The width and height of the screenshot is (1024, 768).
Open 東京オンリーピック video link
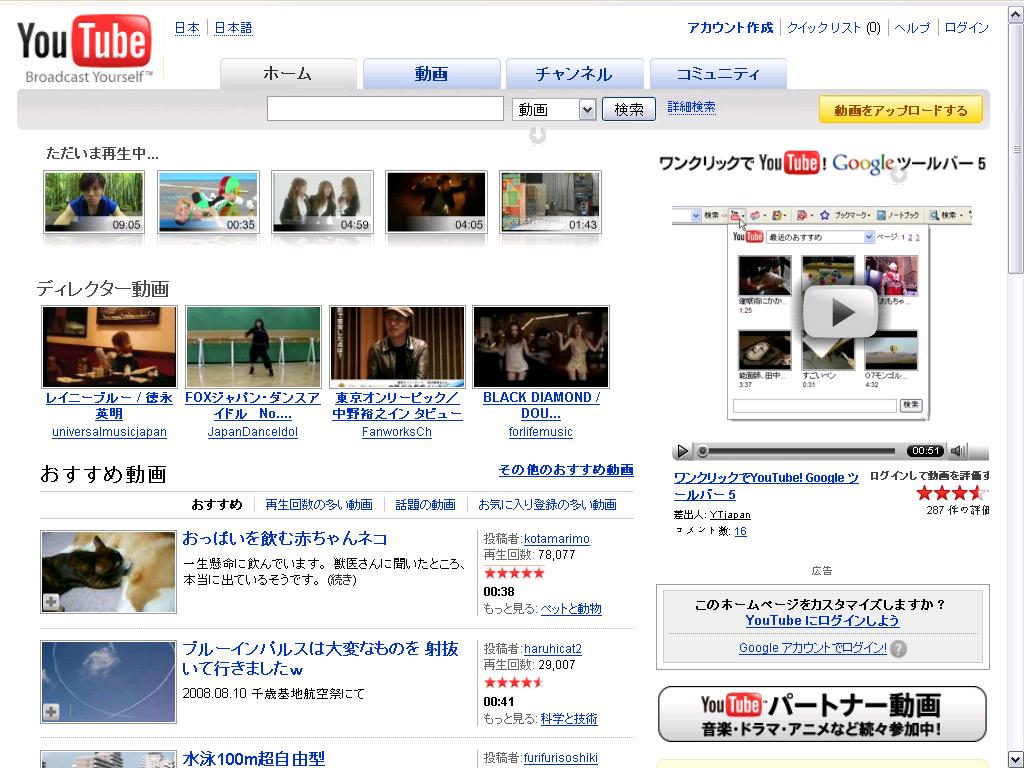click(397, 406)
